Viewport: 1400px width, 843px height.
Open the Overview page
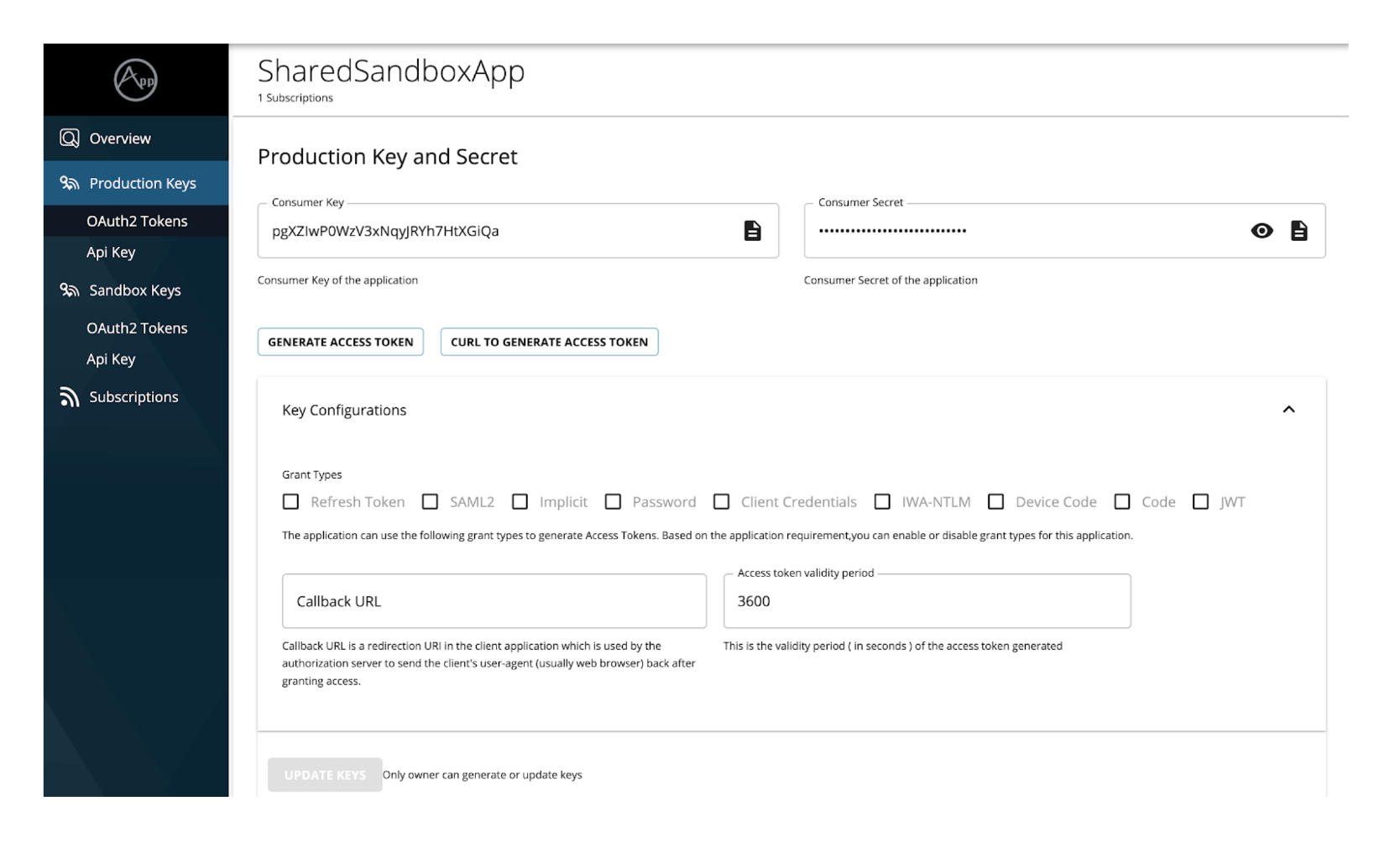(136, 139)
